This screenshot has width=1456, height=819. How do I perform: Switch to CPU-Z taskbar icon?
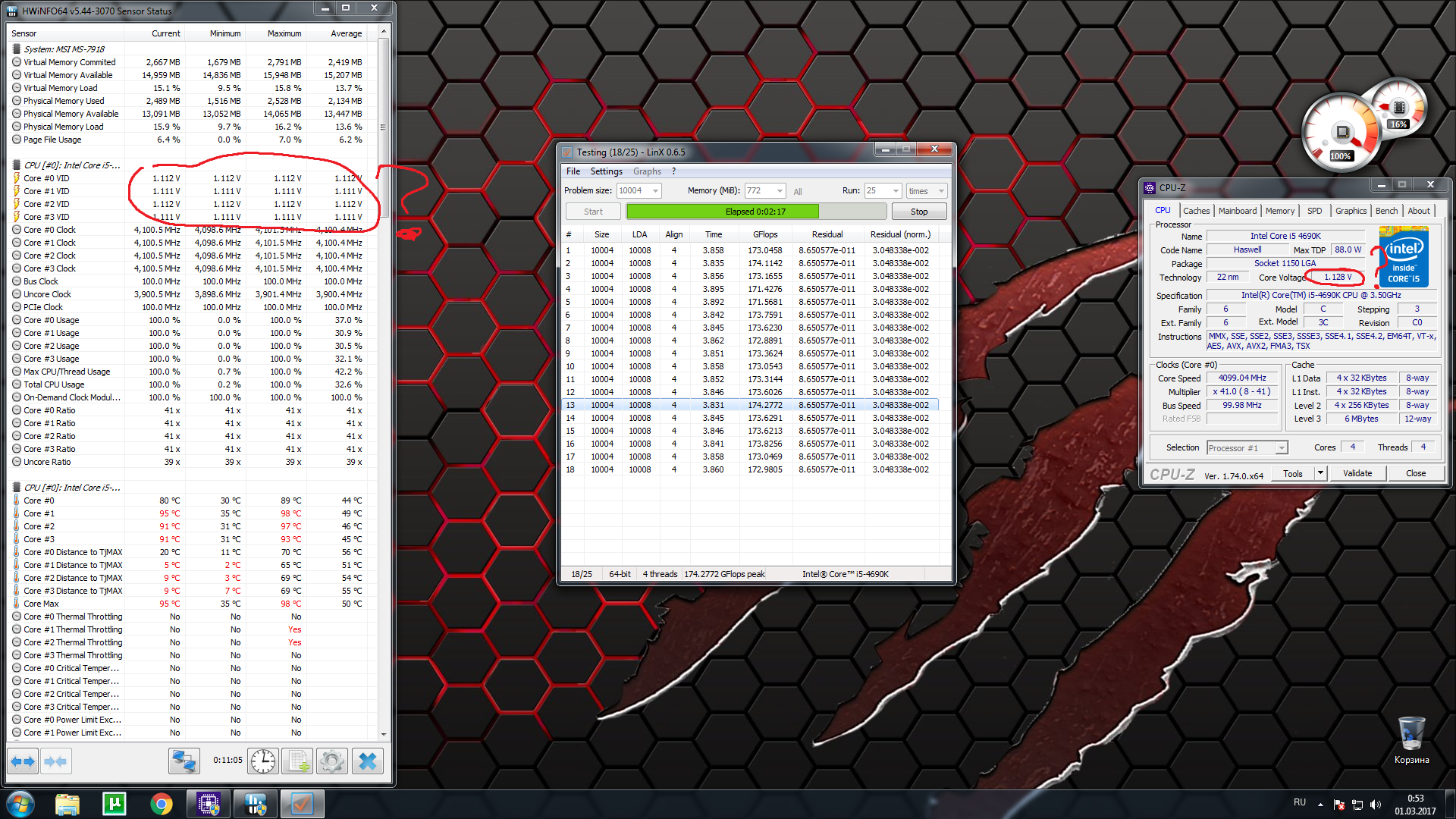pos(209,804)
